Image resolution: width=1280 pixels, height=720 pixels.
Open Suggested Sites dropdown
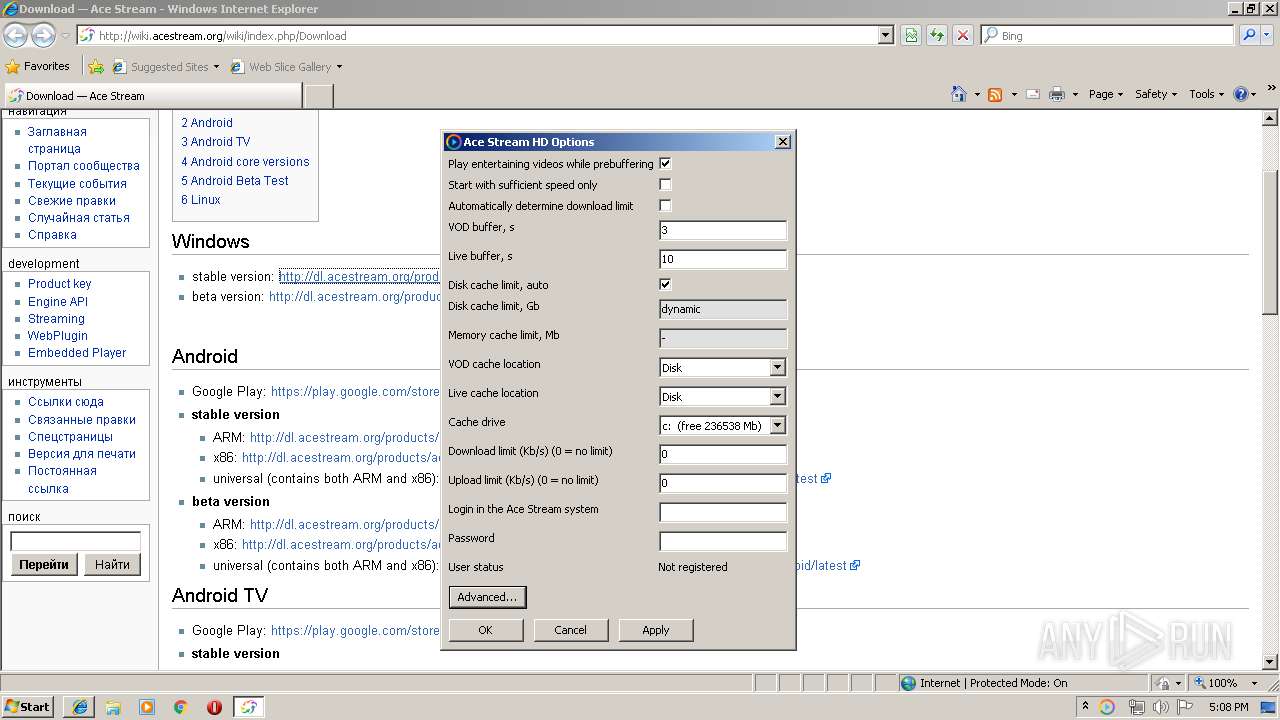(x=165, y=67)
